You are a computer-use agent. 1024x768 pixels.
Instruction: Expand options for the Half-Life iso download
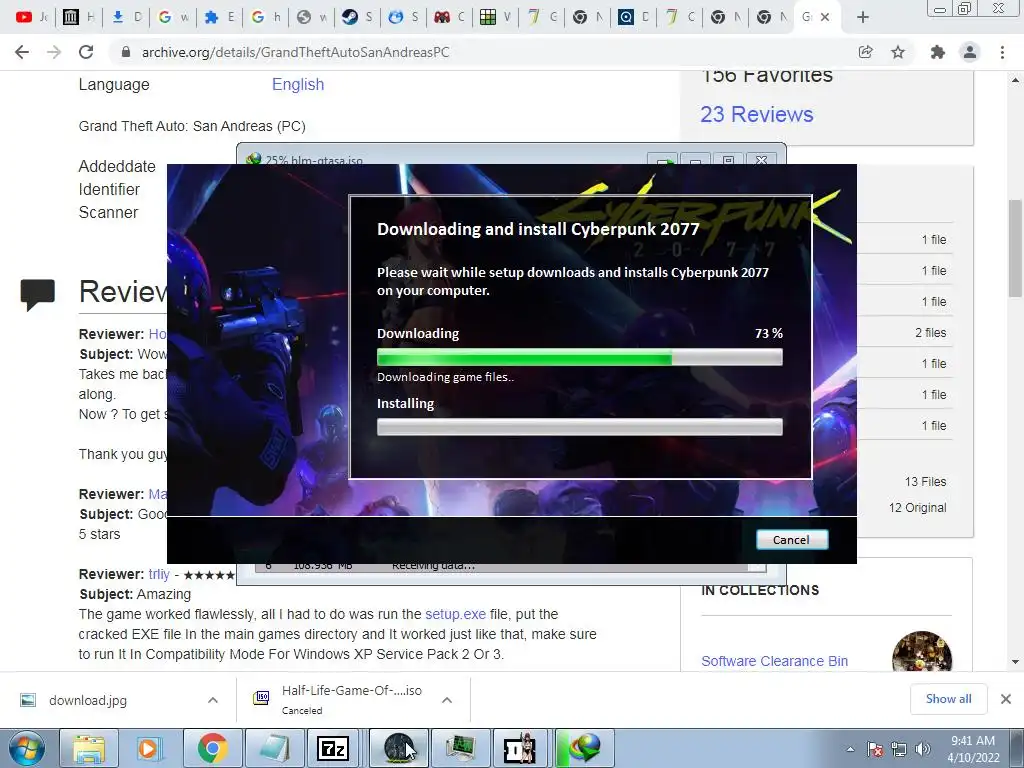[447, 700]
